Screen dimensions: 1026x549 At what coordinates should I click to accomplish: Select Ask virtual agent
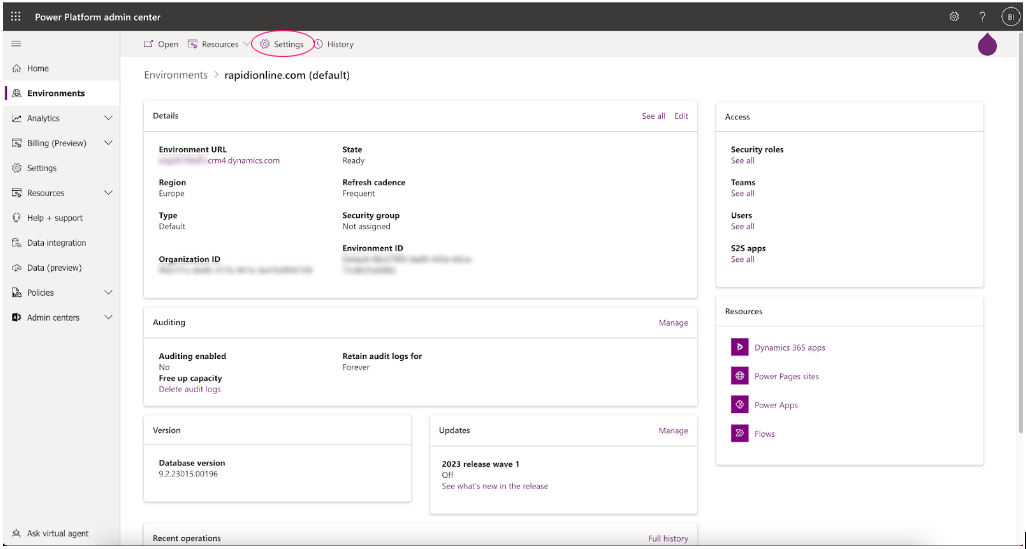(58, 533)
